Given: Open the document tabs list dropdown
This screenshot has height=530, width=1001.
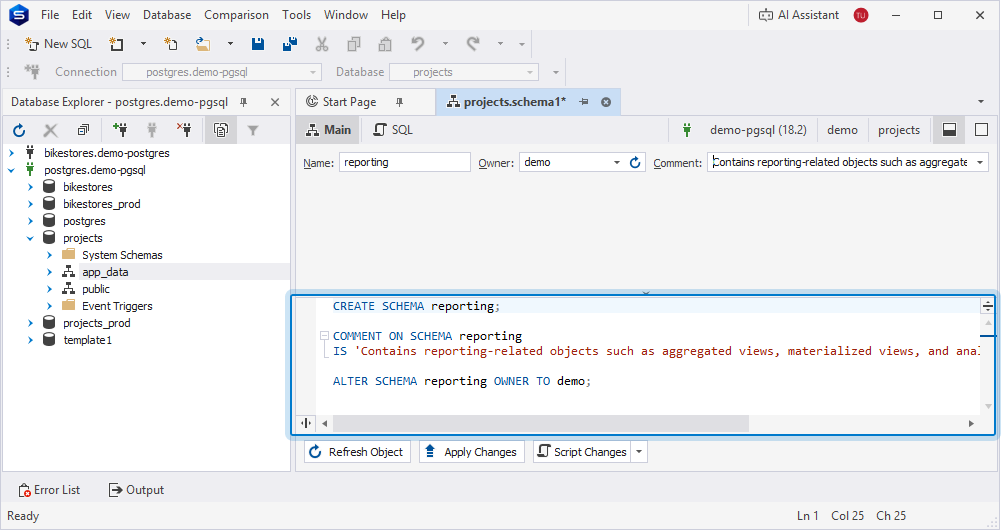Looking at the screenshot, I should coord(981,102).
